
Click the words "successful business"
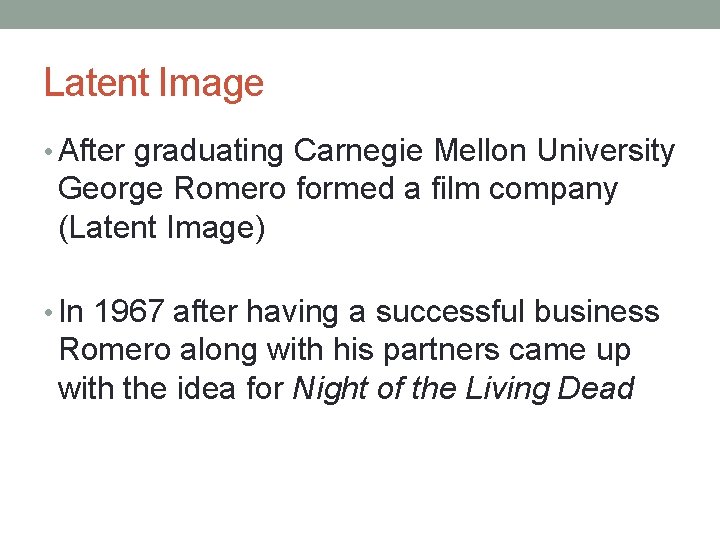coord(516,312)
